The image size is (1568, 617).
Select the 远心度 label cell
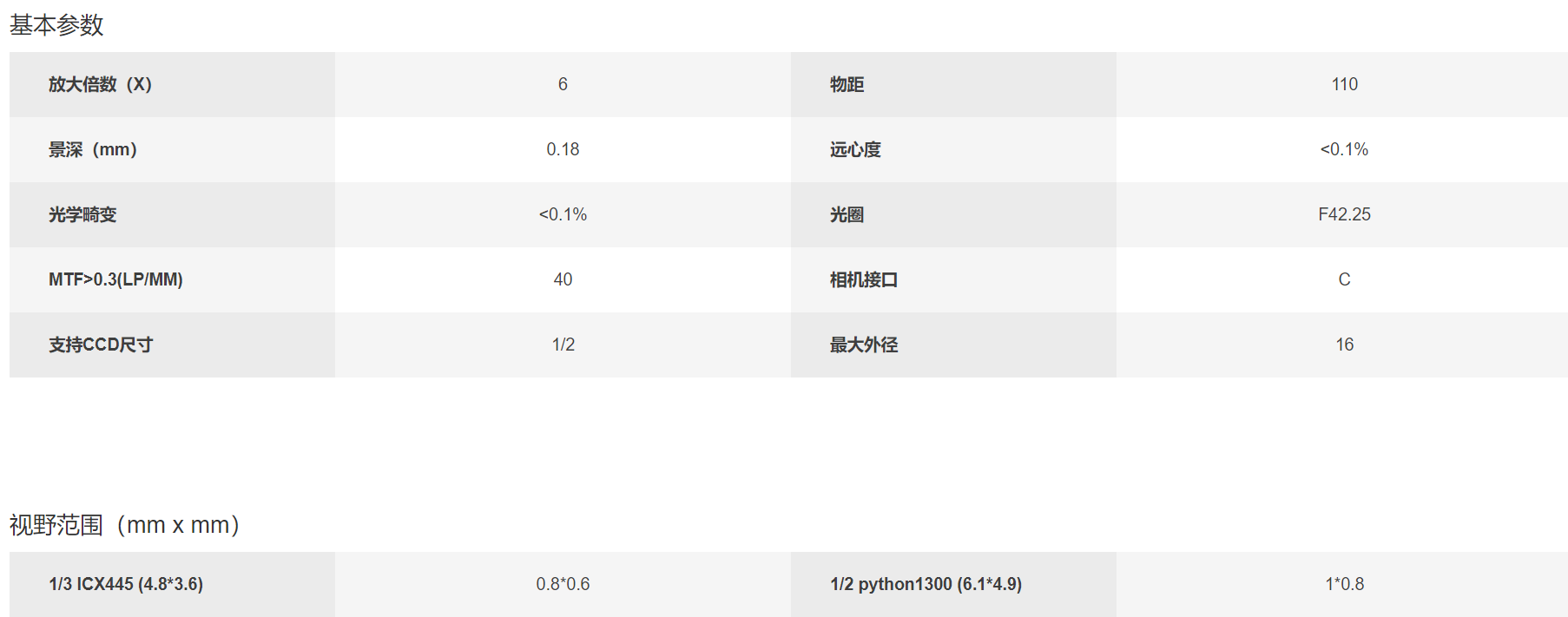point(953,149)
